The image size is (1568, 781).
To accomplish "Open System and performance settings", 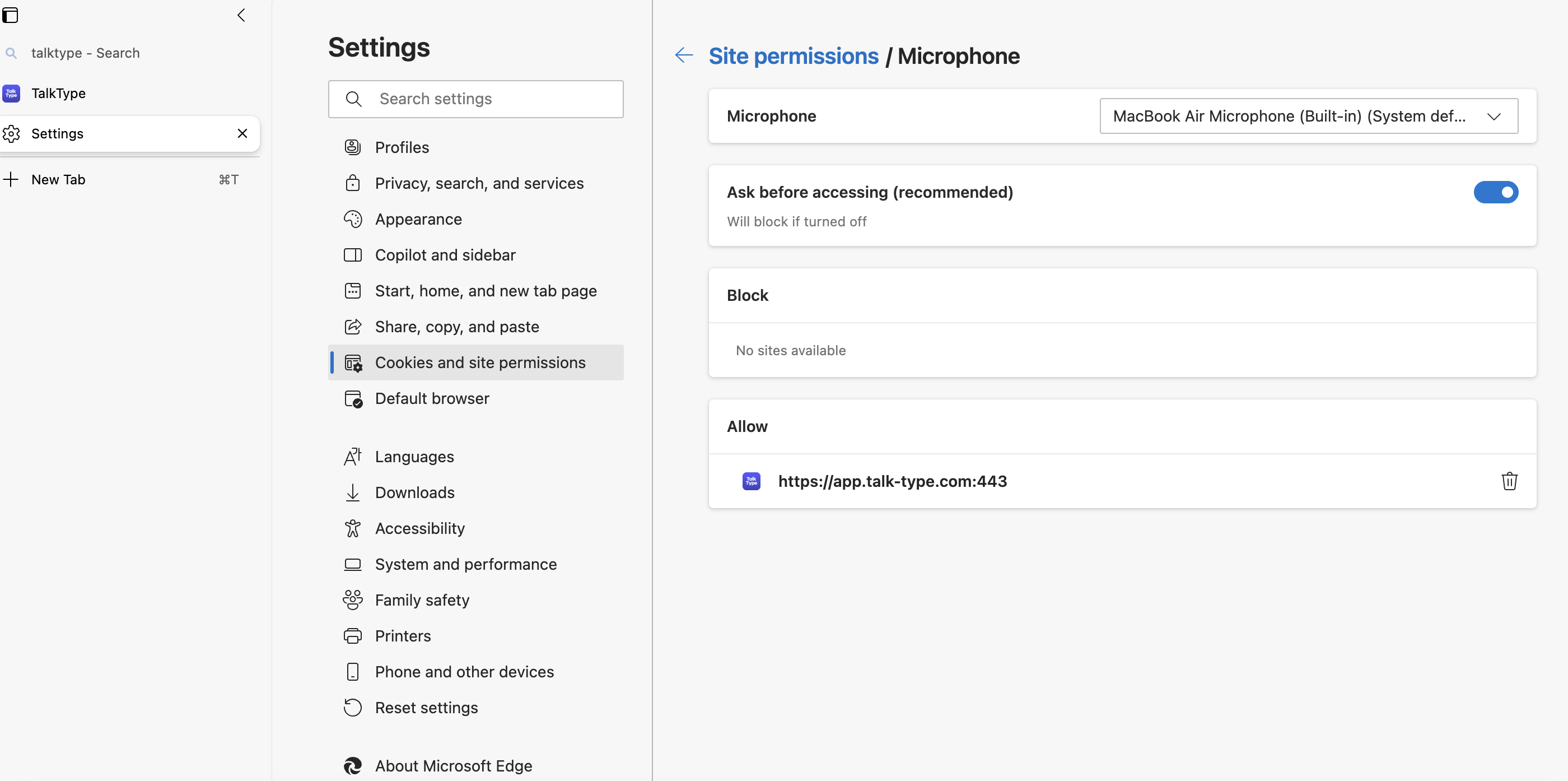I will [x=476, y=564].
